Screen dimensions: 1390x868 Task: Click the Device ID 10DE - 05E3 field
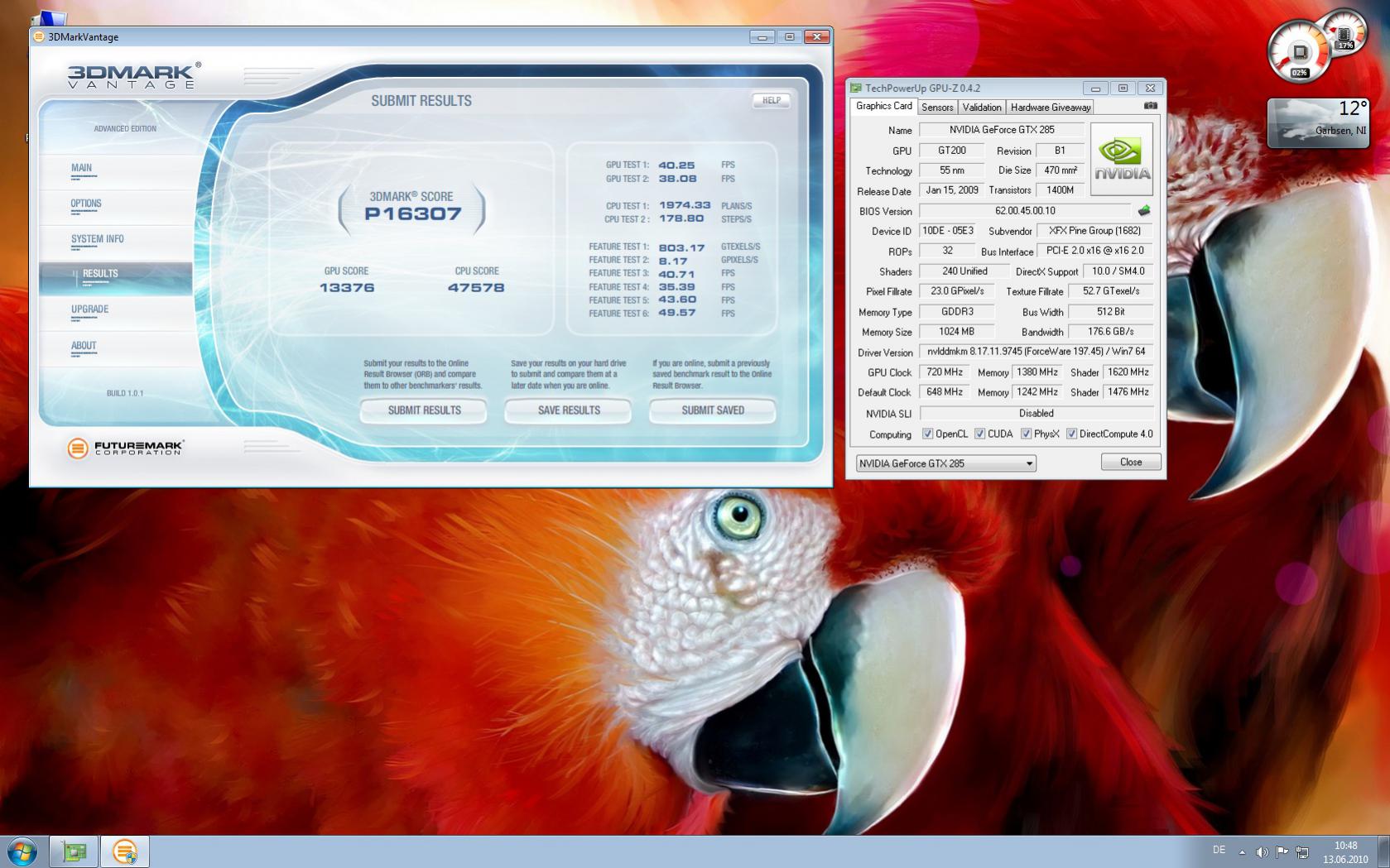[948, 231]
